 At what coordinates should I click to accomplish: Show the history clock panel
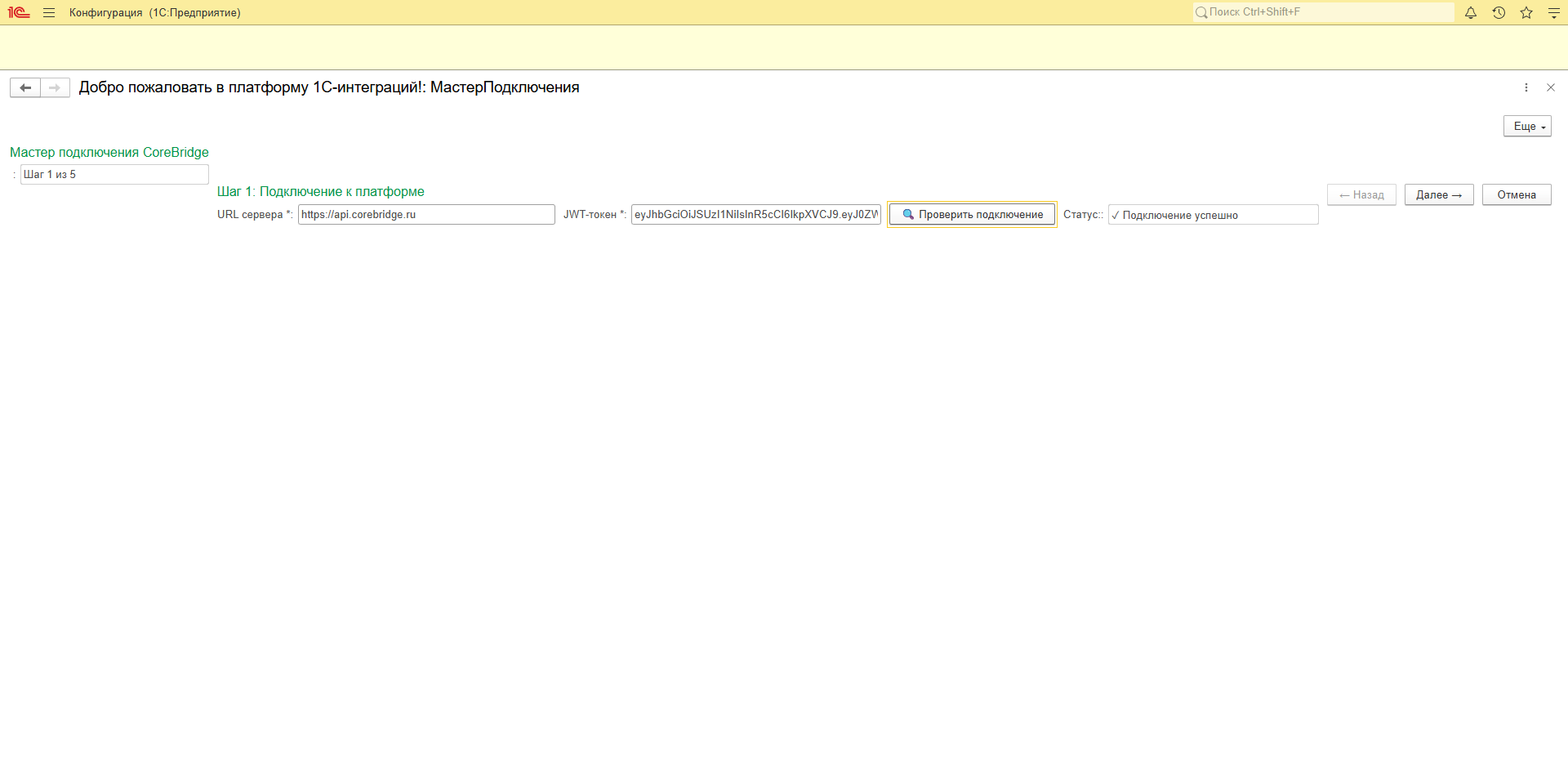(1499, 12)
